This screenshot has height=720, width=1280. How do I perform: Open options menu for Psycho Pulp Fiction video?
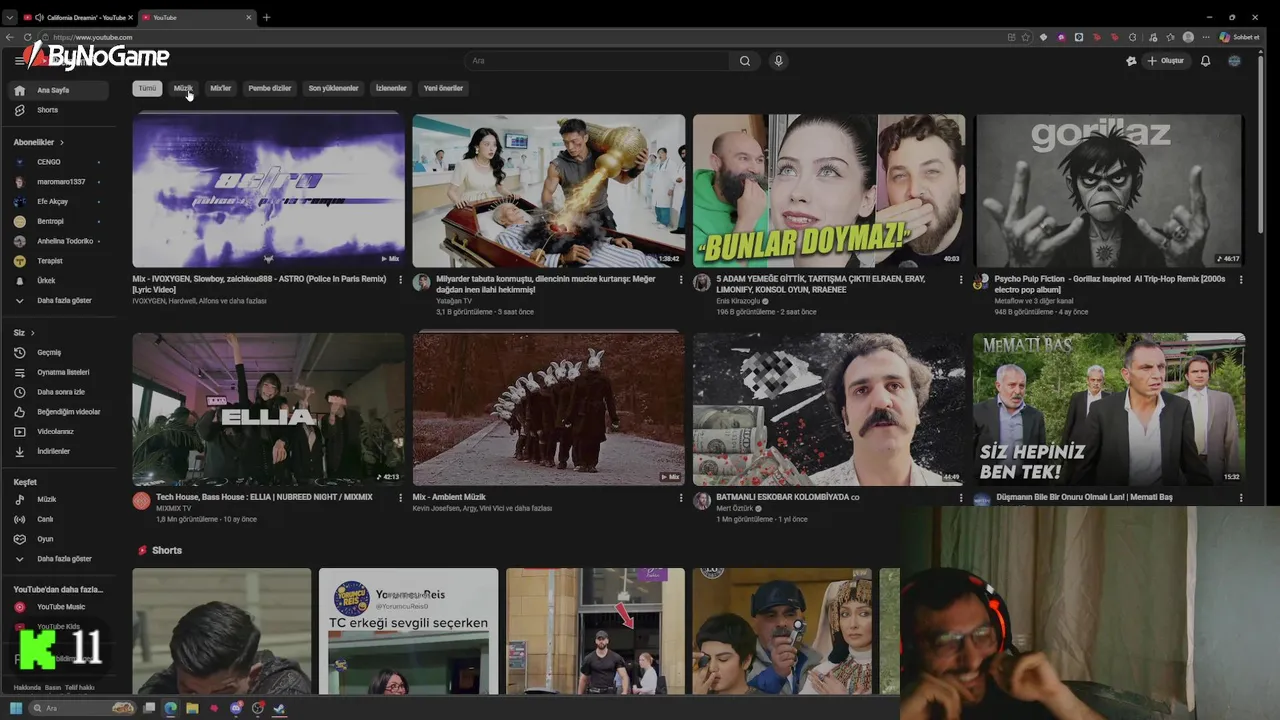pyautogui.click(x=1241, y=280)
